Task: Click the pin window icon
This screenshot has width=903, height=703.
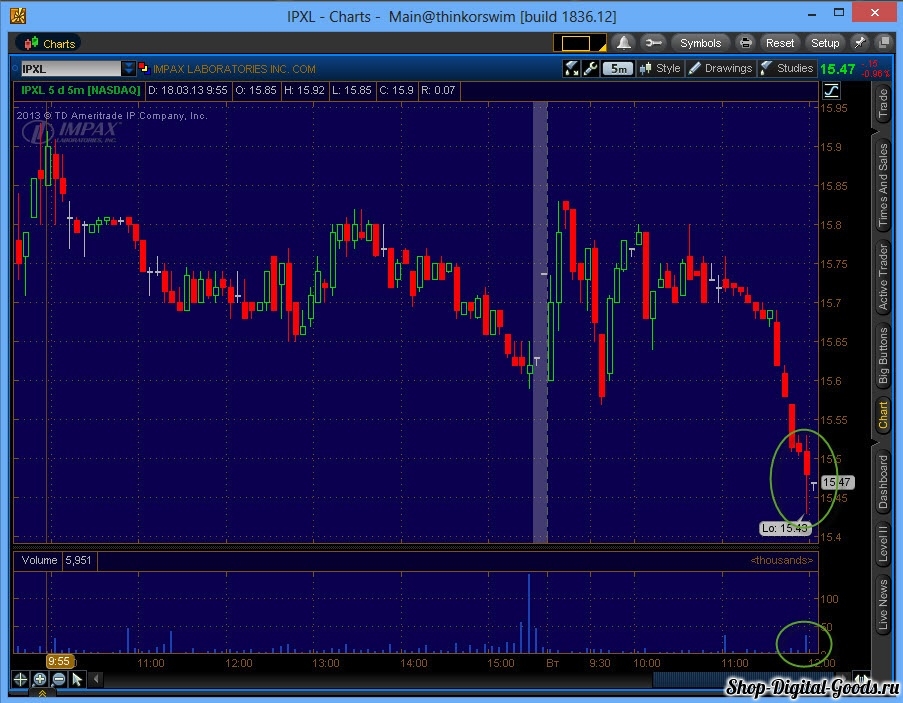Action: [860, 43]
